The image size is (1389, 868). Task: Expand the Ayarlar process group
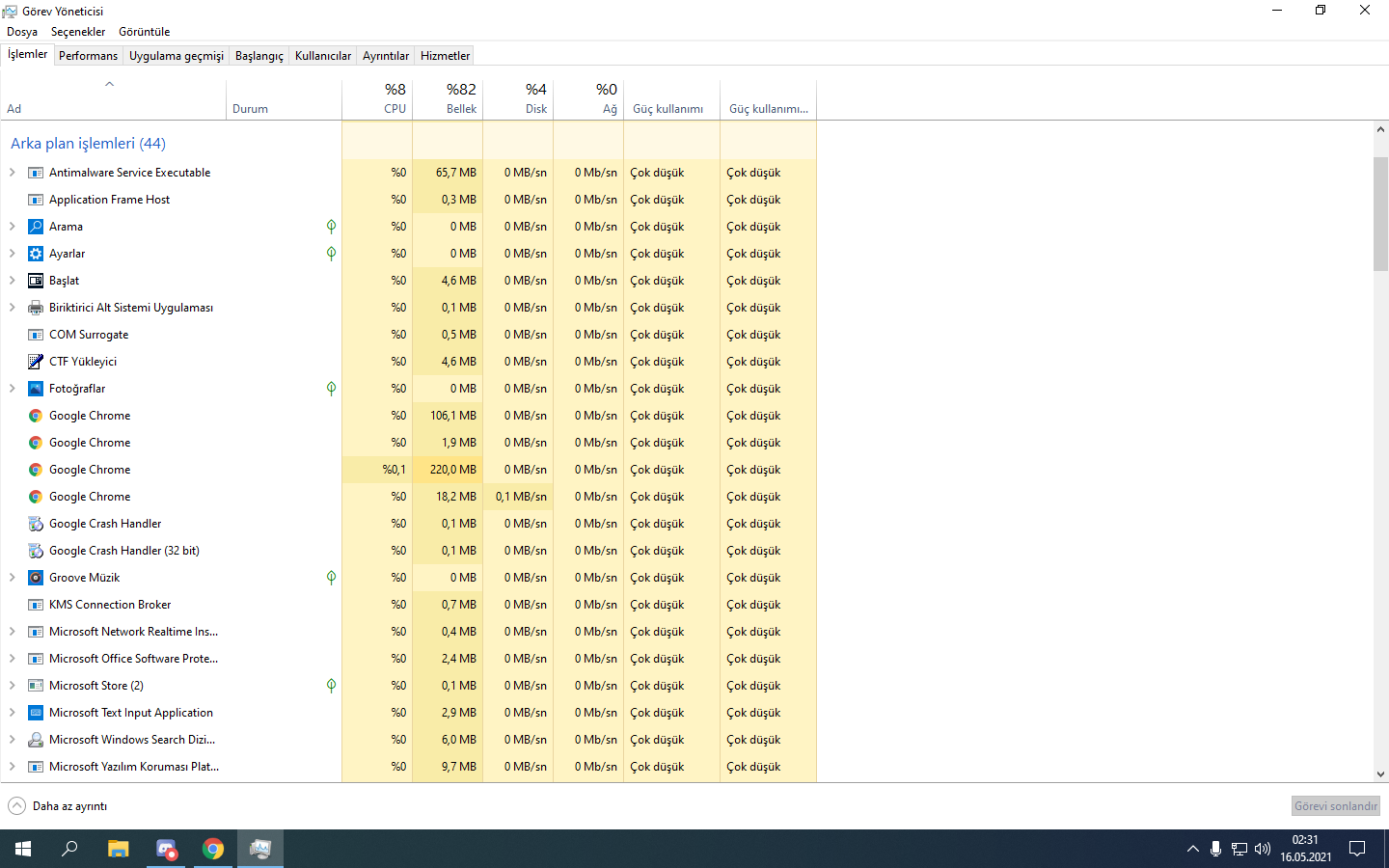click(12, 254)
